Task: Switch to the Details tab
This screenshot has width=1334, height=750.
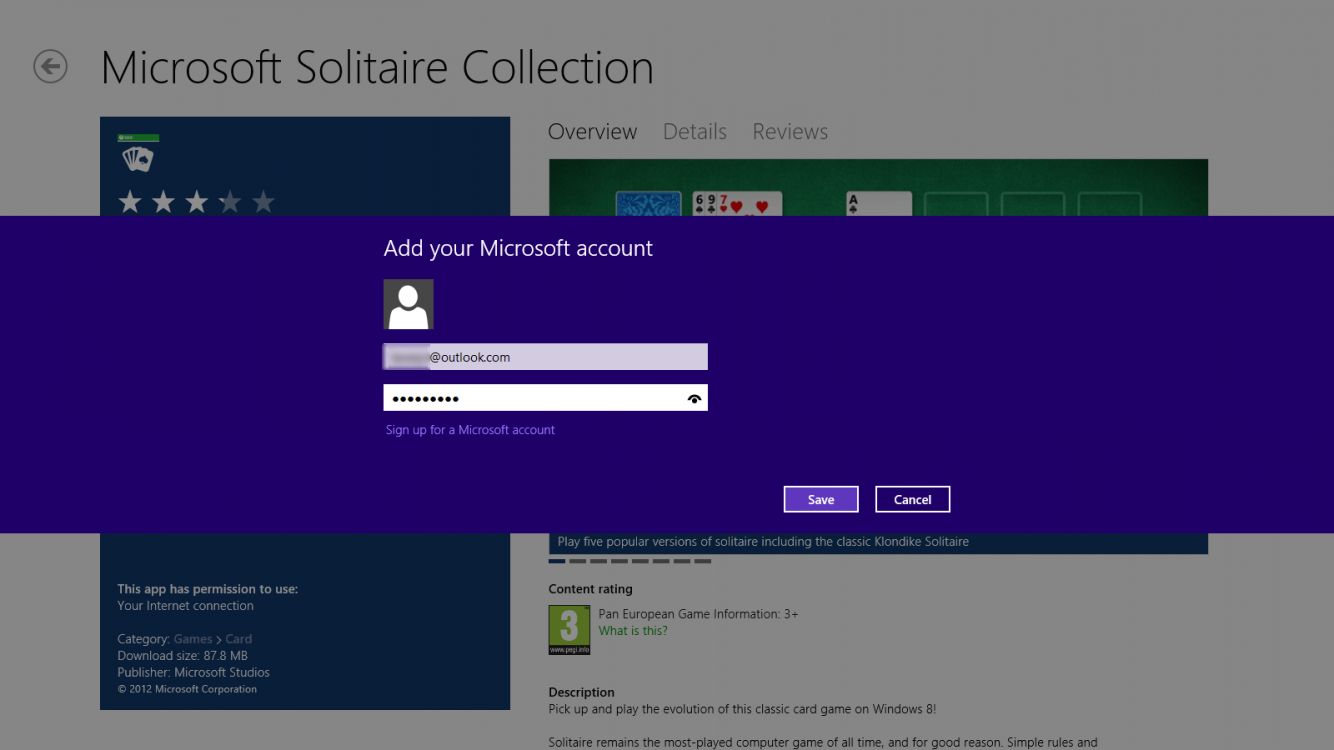Action: click(694, 131)
